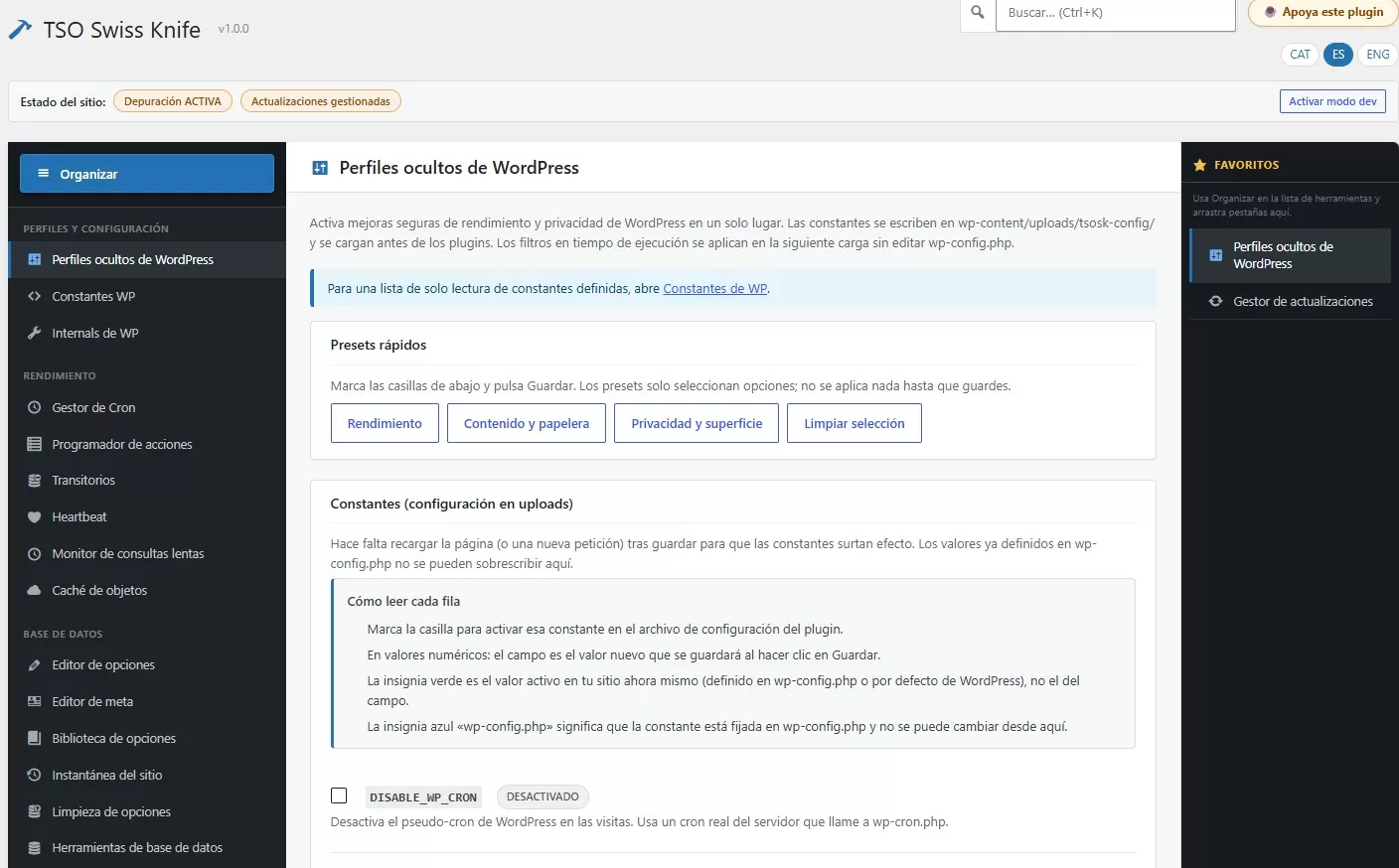Click the Internals de WP wrench icon
Viewport: 1399px width, 868px height.
[34, 333]
